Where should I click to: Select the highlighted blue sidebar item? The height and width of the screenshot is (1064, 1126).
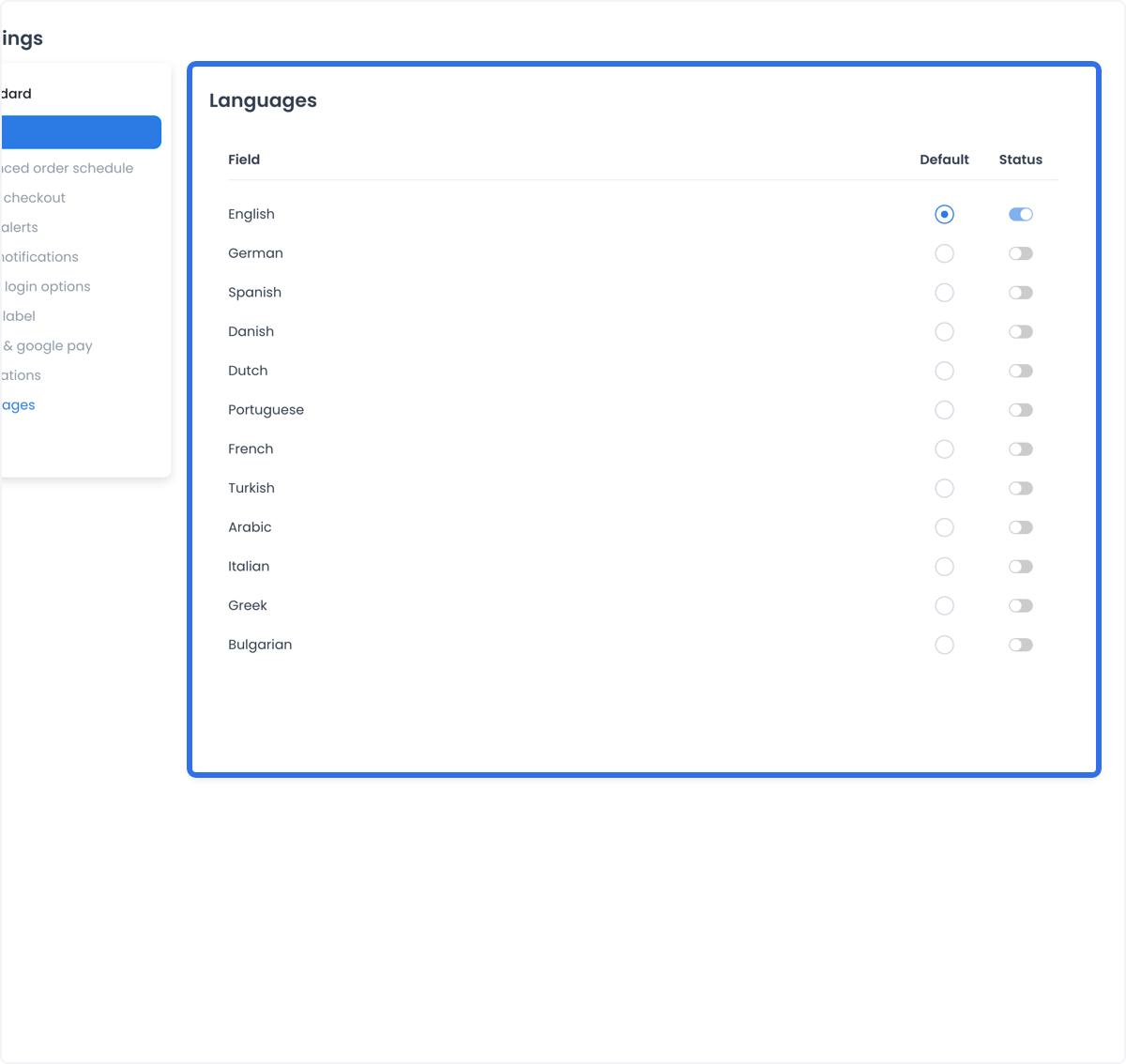81,132
